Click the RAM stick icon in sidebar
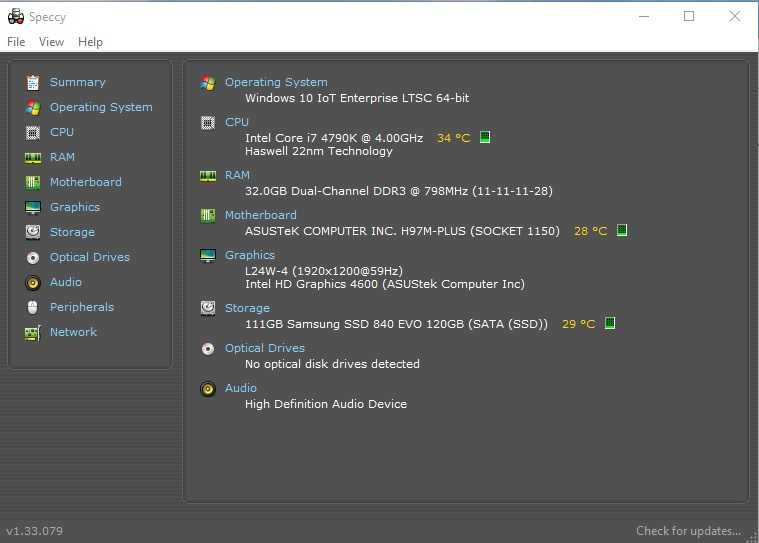 [x=33, y=158]
